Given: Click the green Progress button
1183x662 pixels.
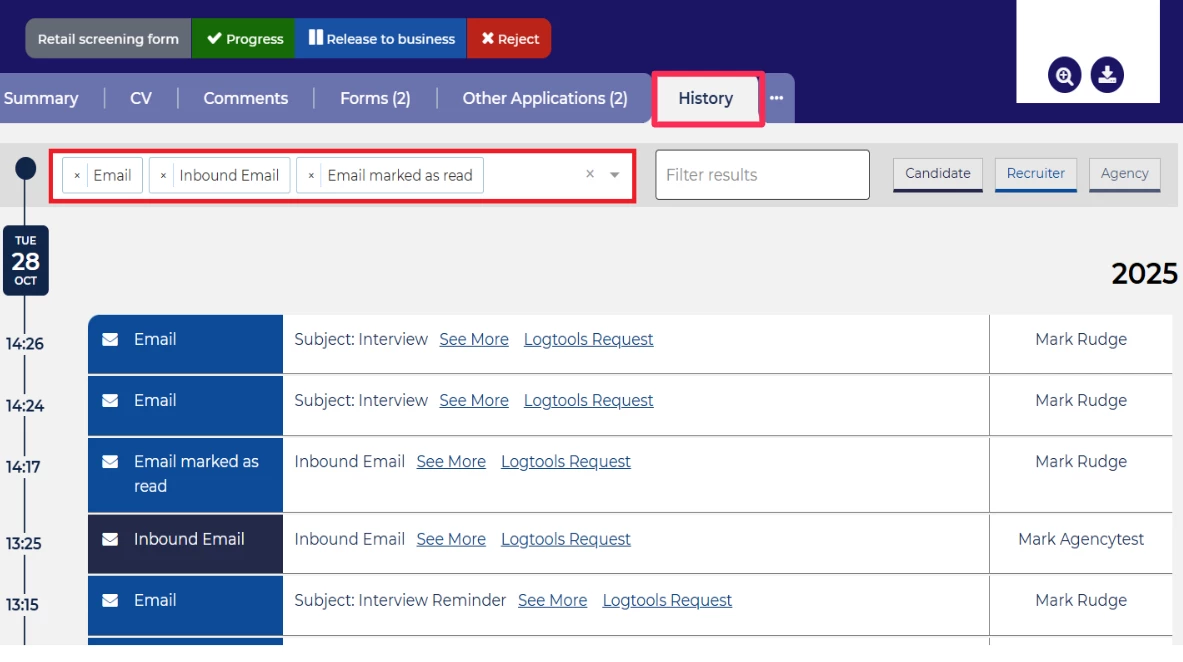Looking at the screenshot, I should (x=244, y=38).
